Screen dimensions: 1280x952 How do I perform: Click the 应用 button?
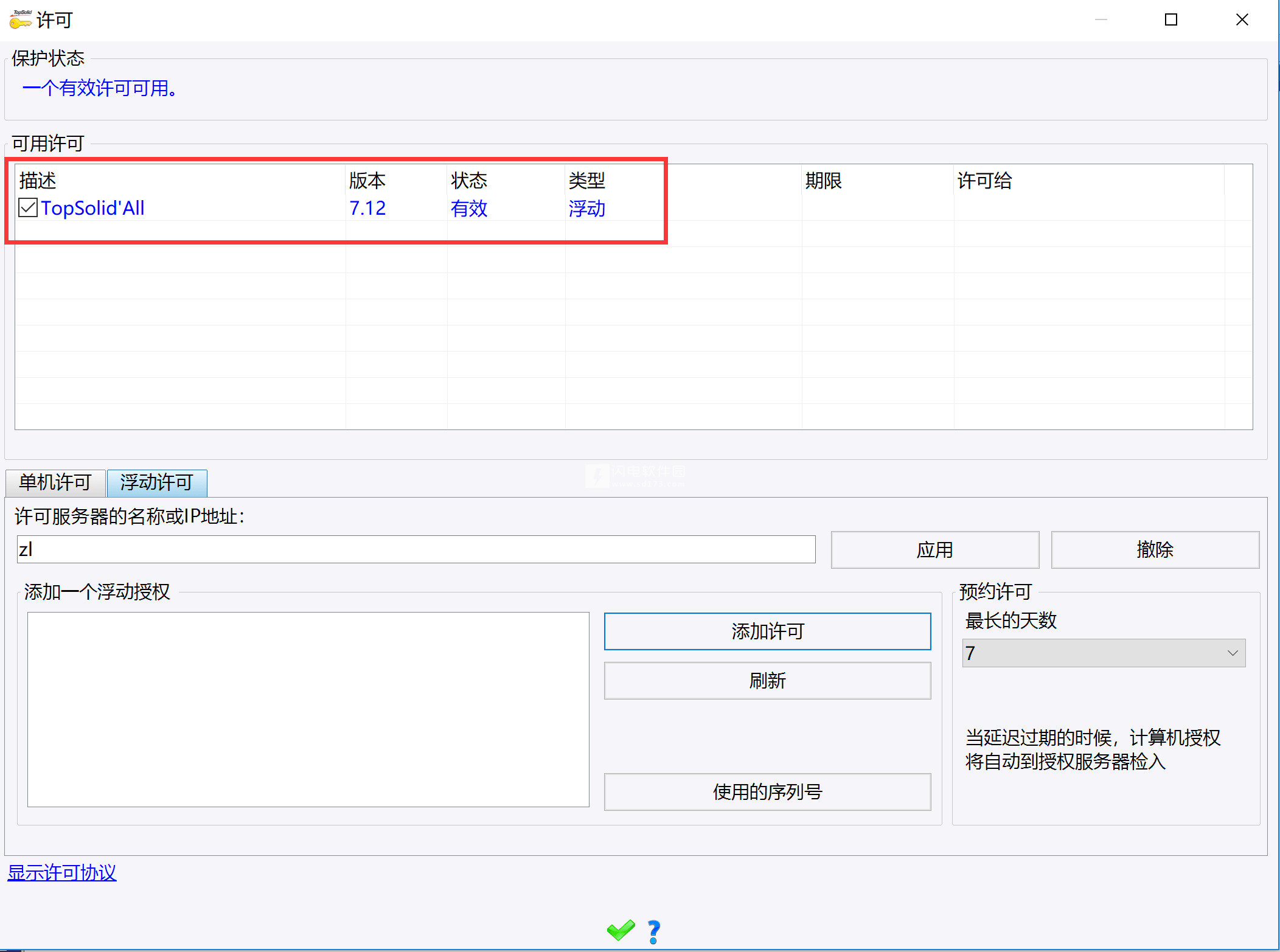(x=934, y=550)
